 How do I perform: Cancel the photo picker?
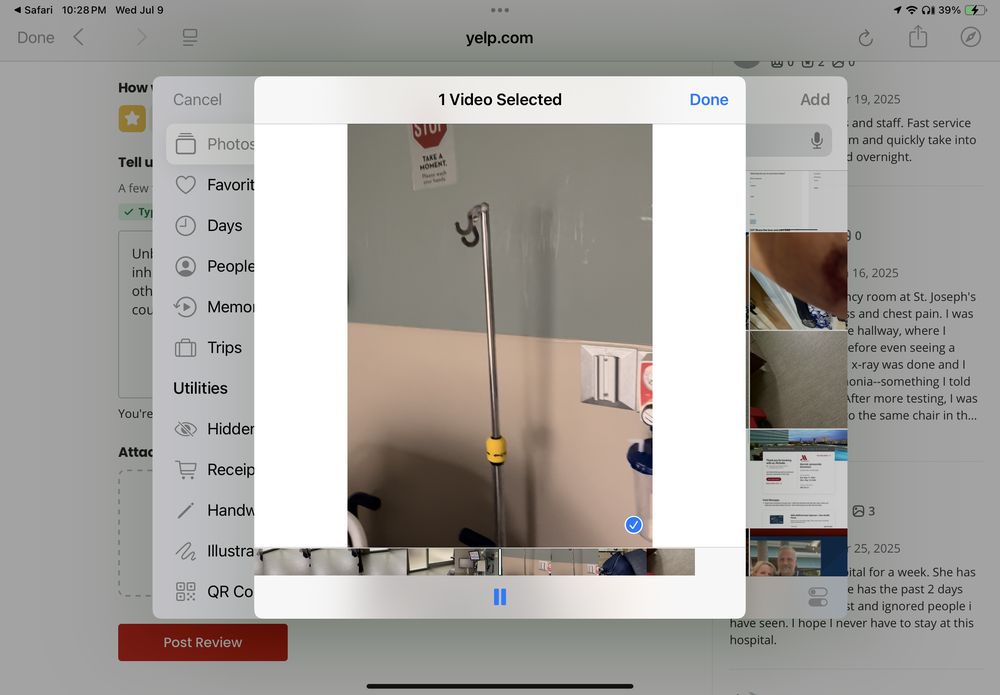[x=197, y=99]
